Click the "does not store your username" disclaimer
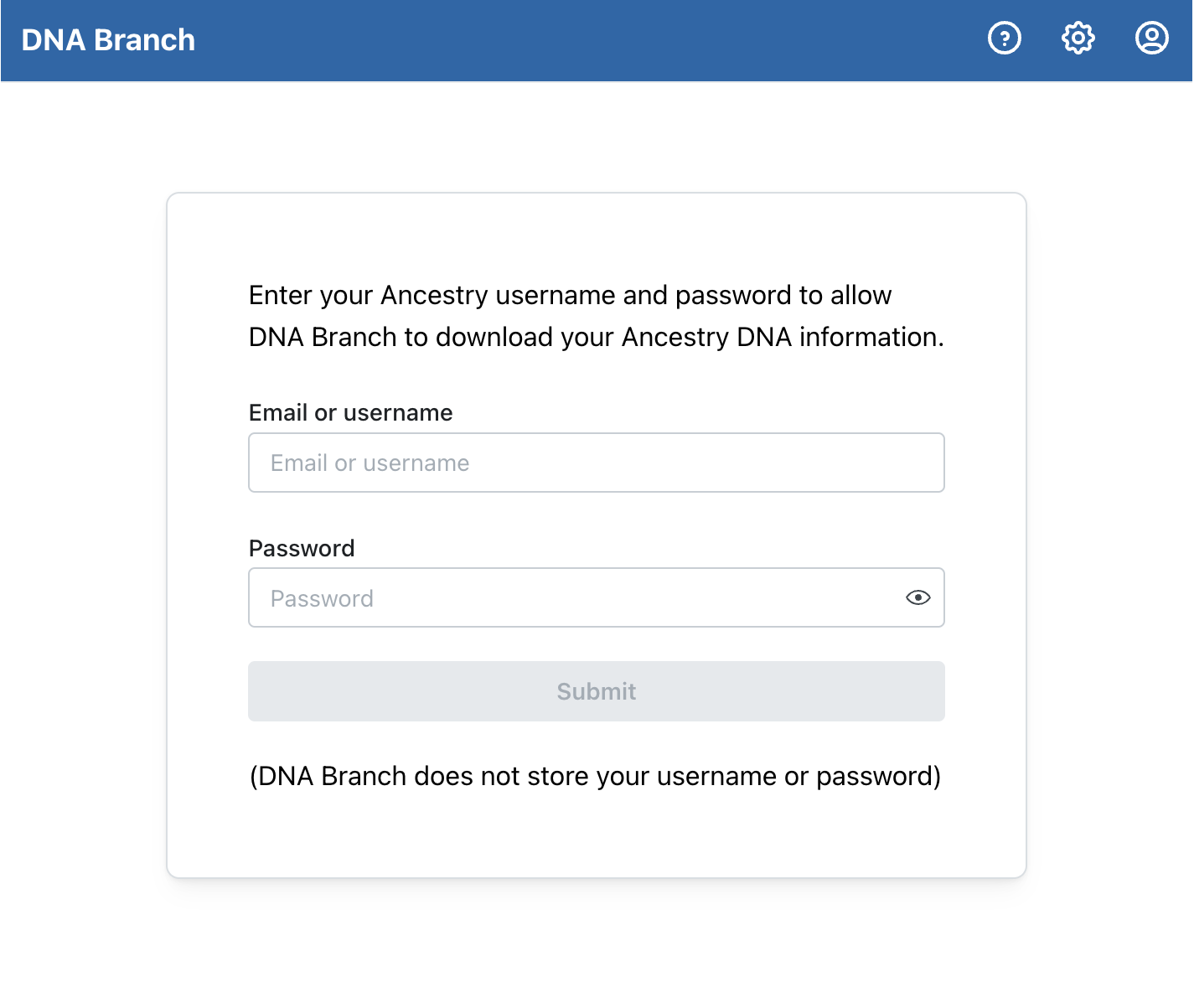The image size is (1194, 1008). tap(595, 776)
